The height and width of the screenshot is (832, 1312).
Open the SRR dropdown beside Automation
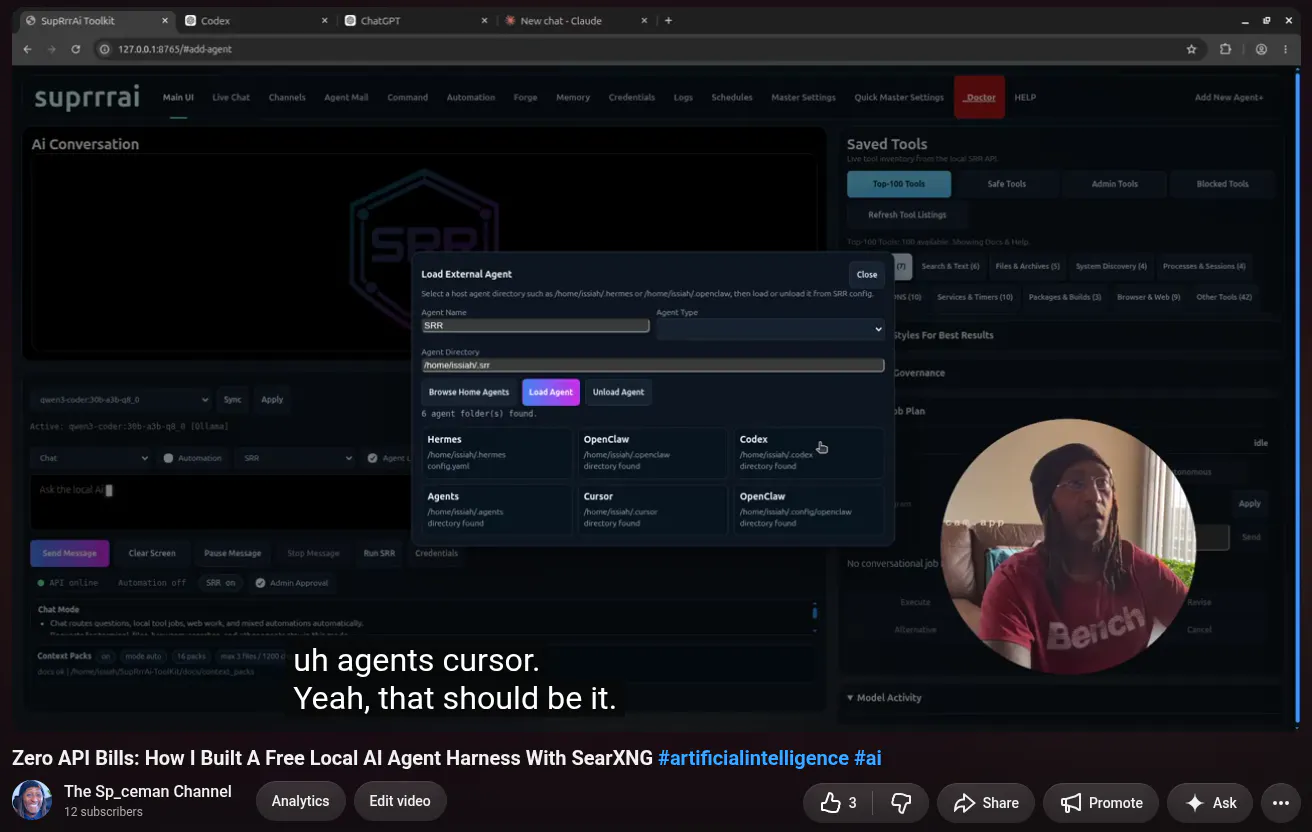click(x=295, y=458)
